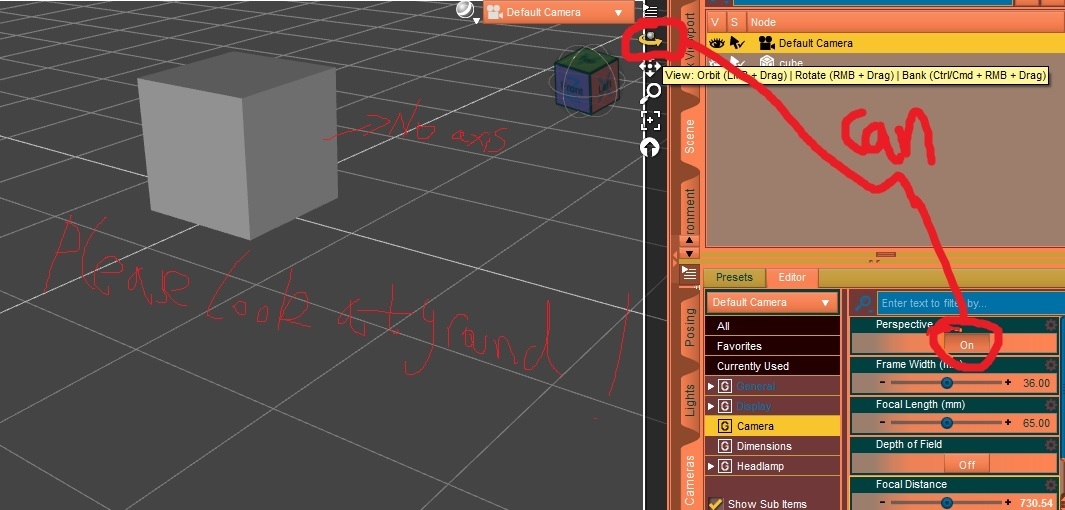The height and width of the screenshot is (510, 1065).
Task: Switch to the Cameras side tab
Action: (689, 481)
